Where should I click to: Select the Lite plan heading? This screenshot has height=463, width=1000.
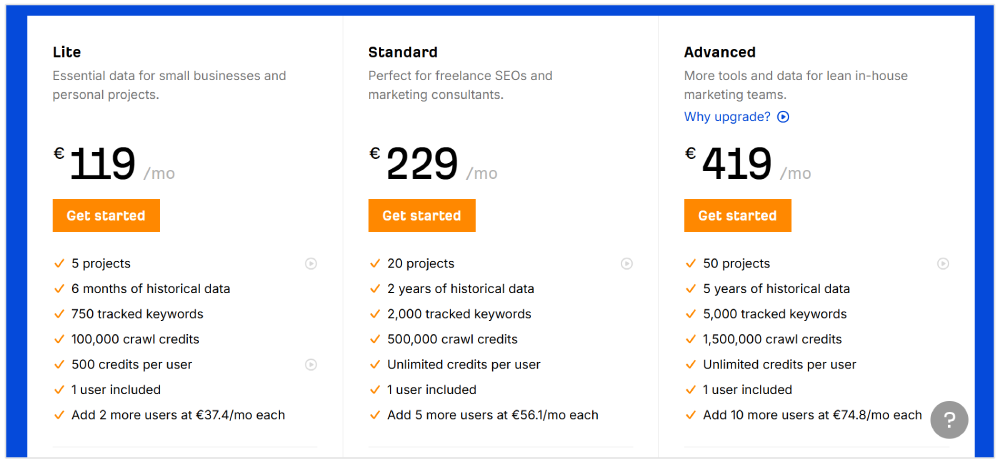coord(67,52)
